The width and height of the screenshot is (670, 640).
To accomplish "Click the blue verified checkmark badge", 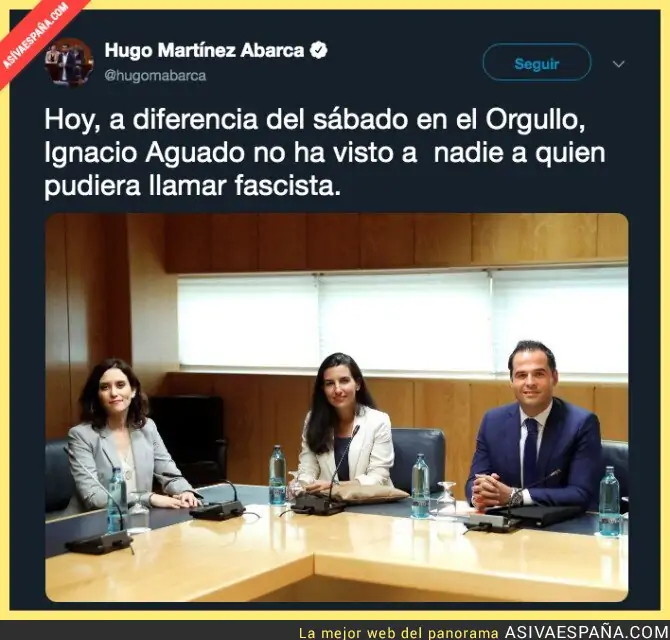I will pyautogui.click(x=318, y=50).
